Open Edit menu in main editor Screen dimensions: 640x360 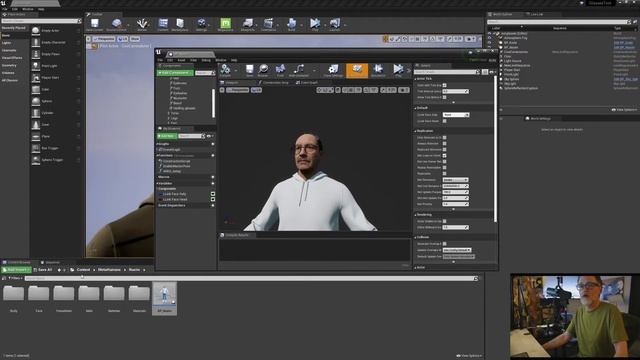tap(15, 9)
